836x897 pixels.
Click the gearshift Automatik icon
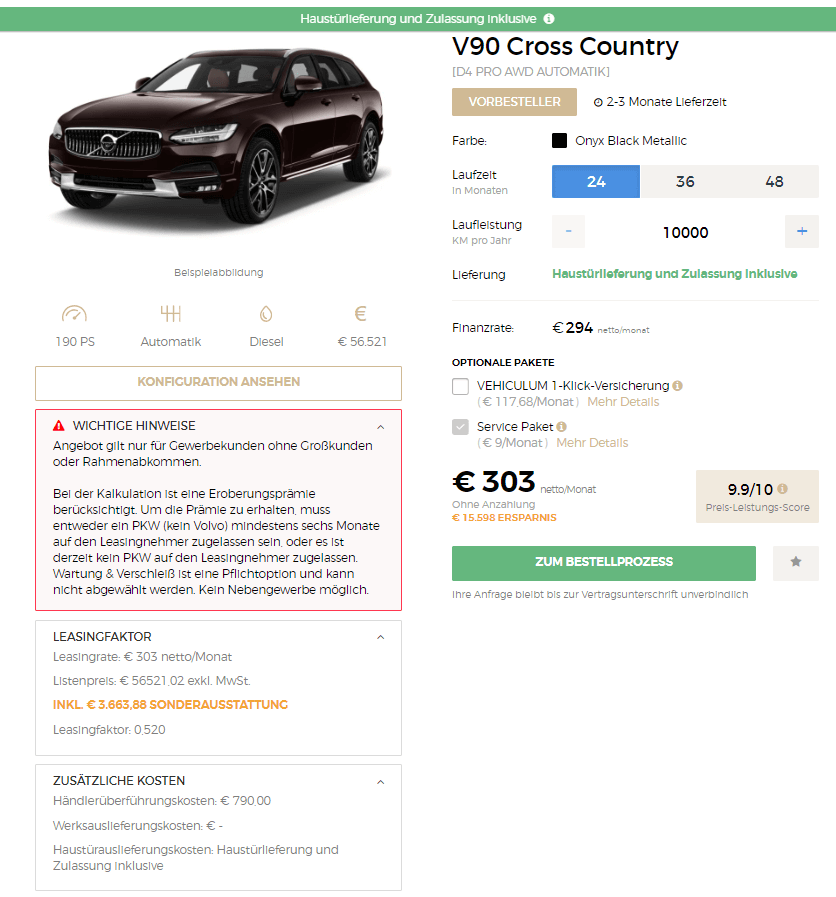pyautogui.click(x=171, y=313)
